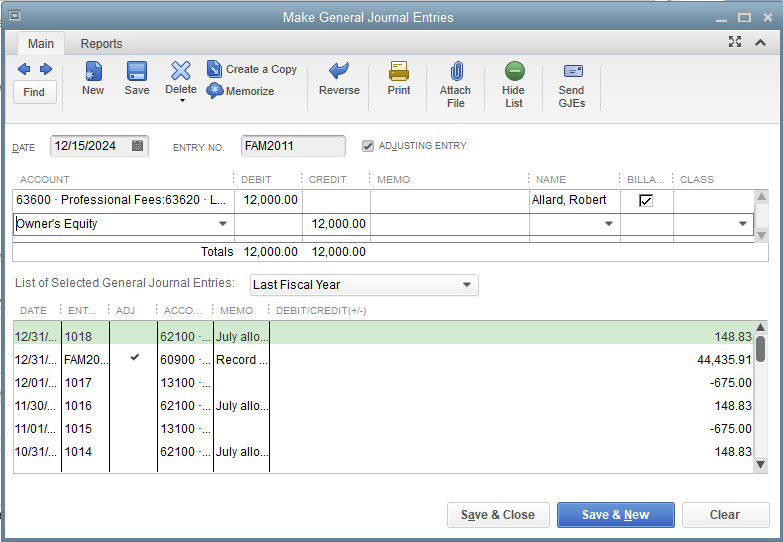The width and height of the screenshot is (783, 542).
Task: Open the Name dropdown on second line
Action: pyautogui.click(x=608, y=224)
